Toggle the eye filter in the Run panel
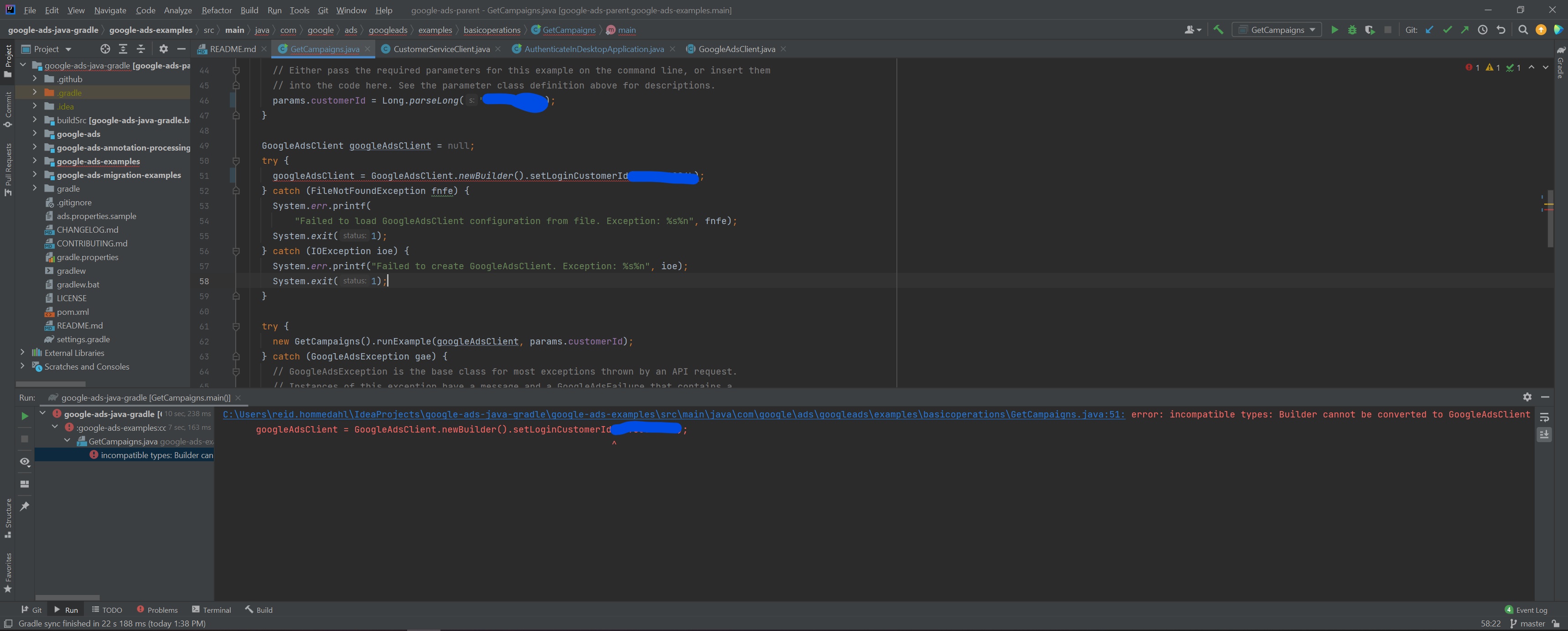This screenshot has height=631, width=1568. [x=24, y=462]
